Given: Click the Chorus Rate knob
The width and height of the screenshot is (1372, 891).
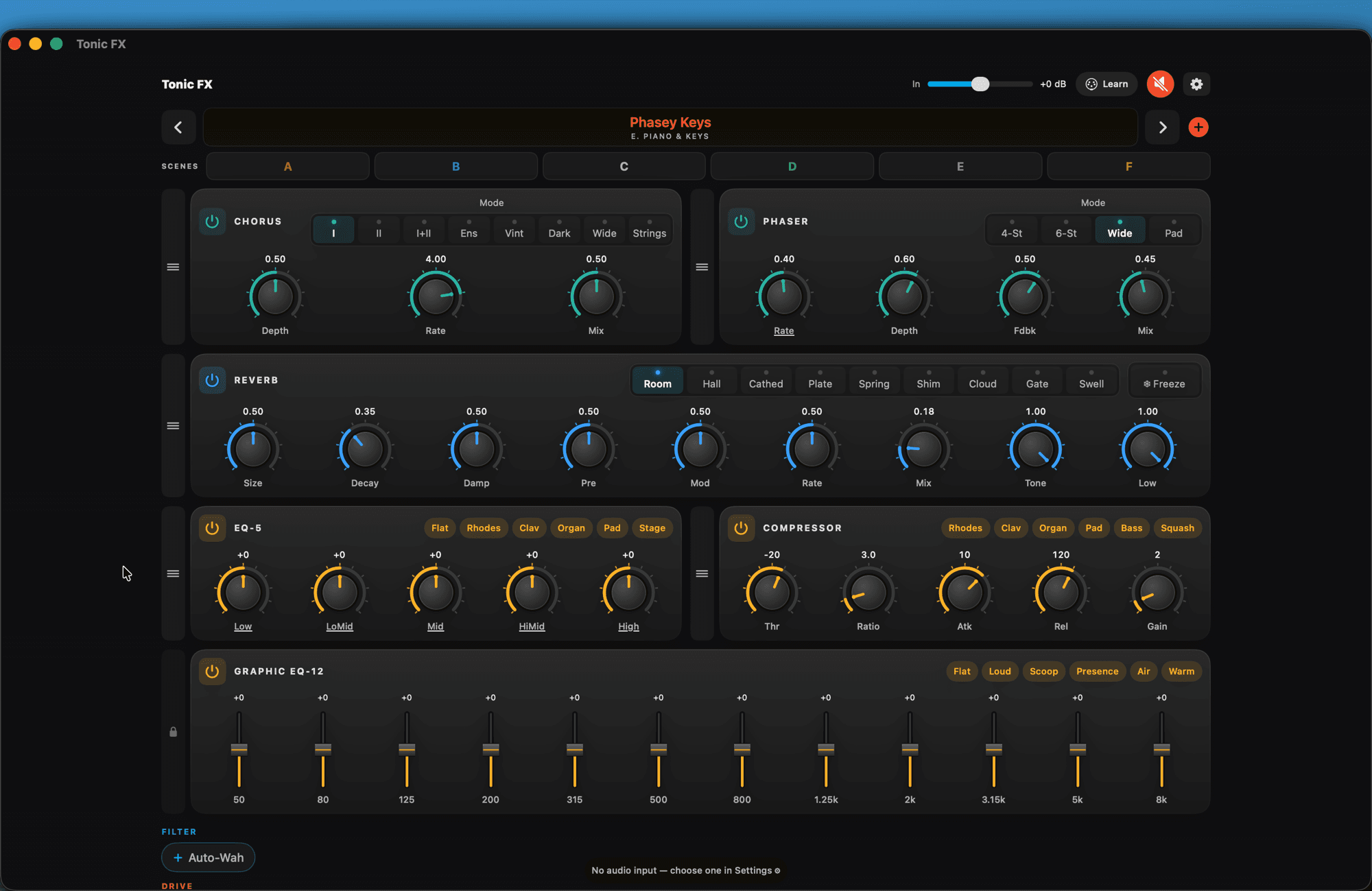Looking at the screenshot, I should tap(436, 296).
